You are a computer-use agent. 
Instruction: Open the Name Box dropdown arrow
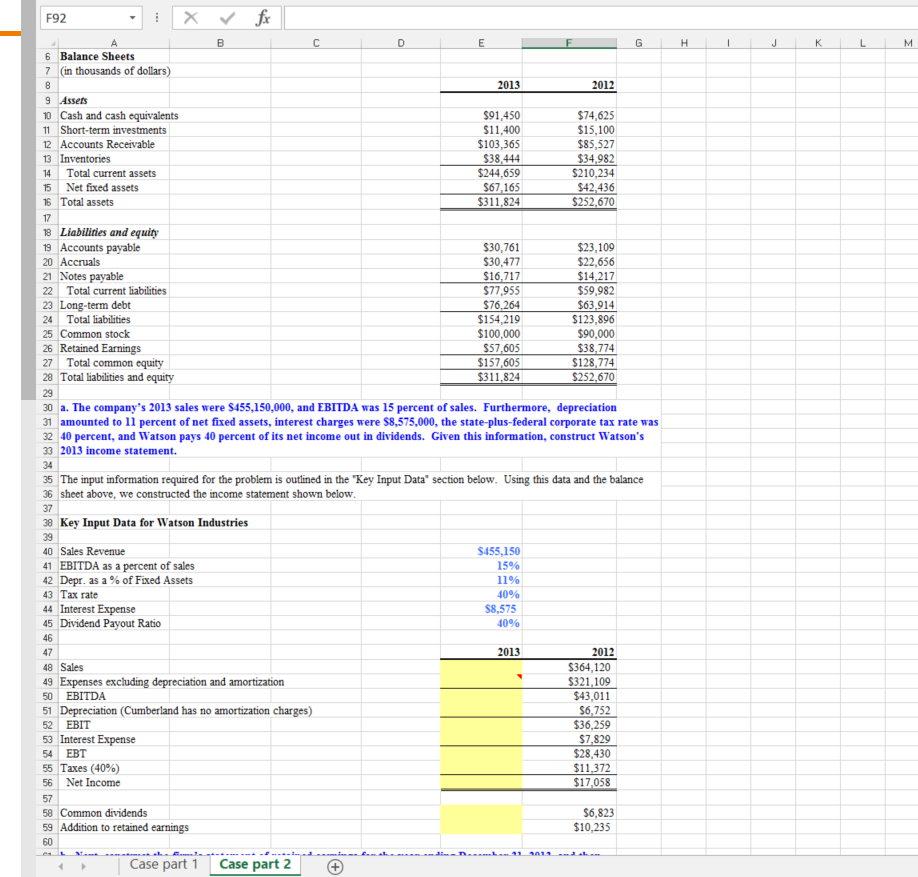(133, 18)
